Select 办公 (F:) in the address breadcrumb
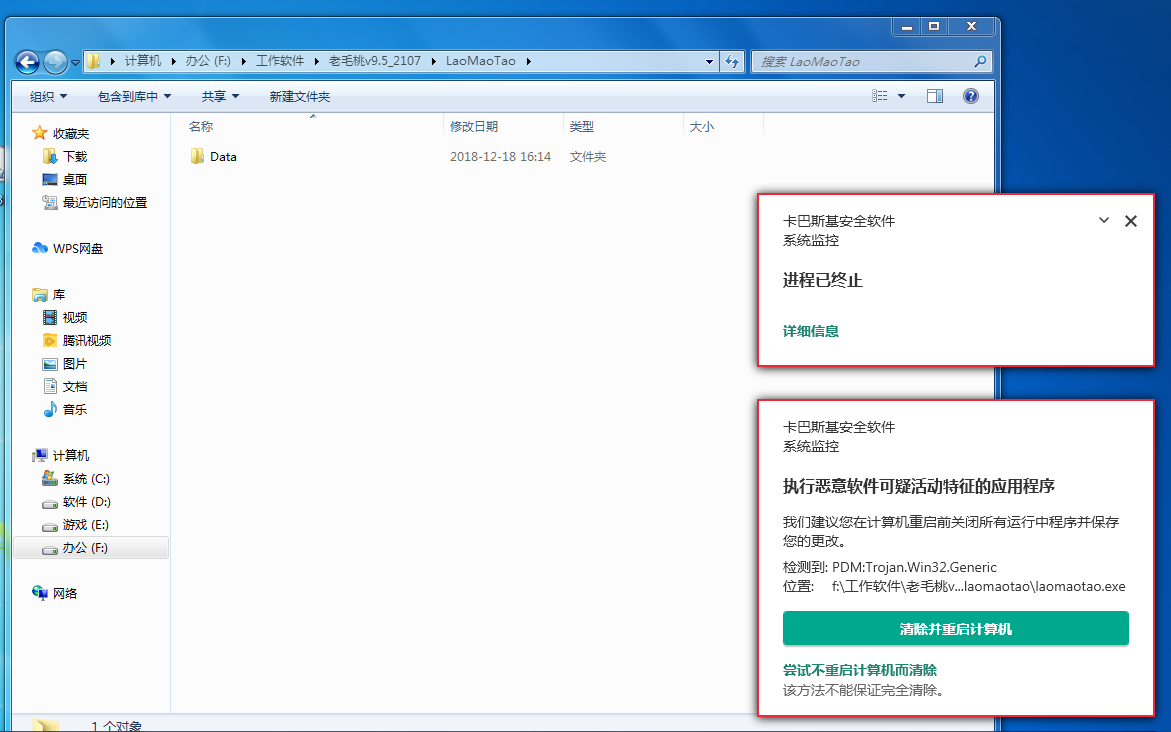The width and height of the screenshot is (1171, 732). [208, 61]
